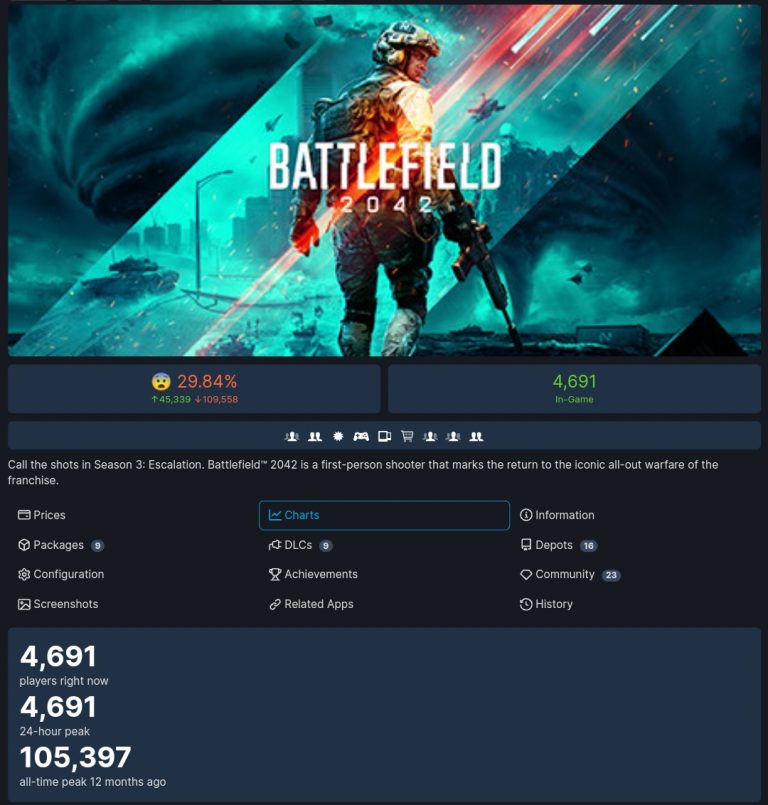Click the box icon beside Packages

pyautogui.click(x=24, y=545)
